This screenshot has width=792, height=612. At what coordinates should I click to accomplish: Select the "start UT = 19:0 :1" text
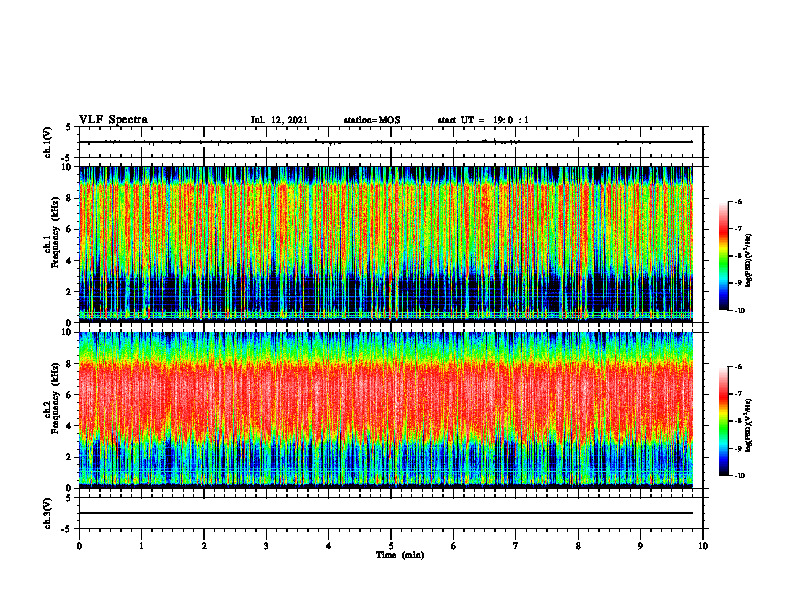point(483,120)
